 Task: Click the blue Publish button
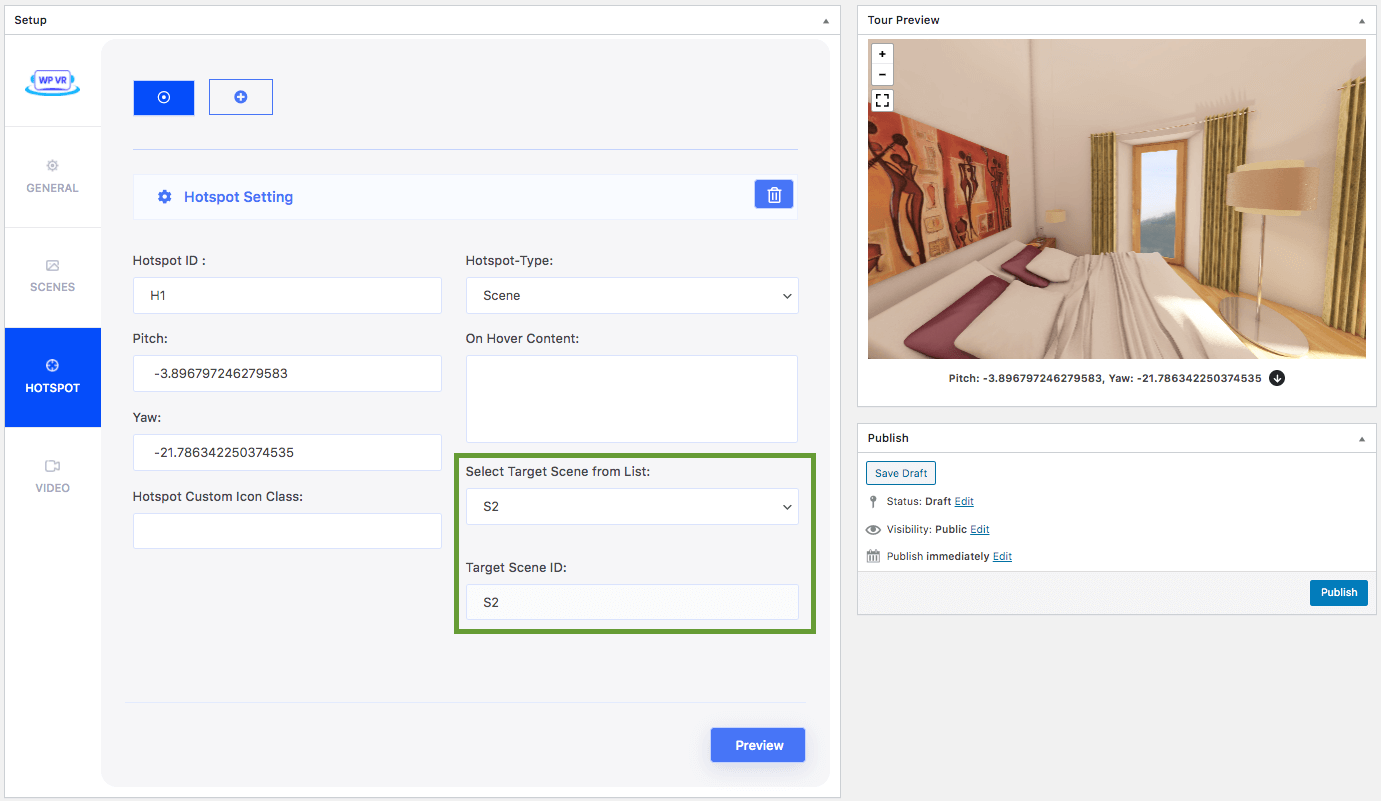[1339, 592]
